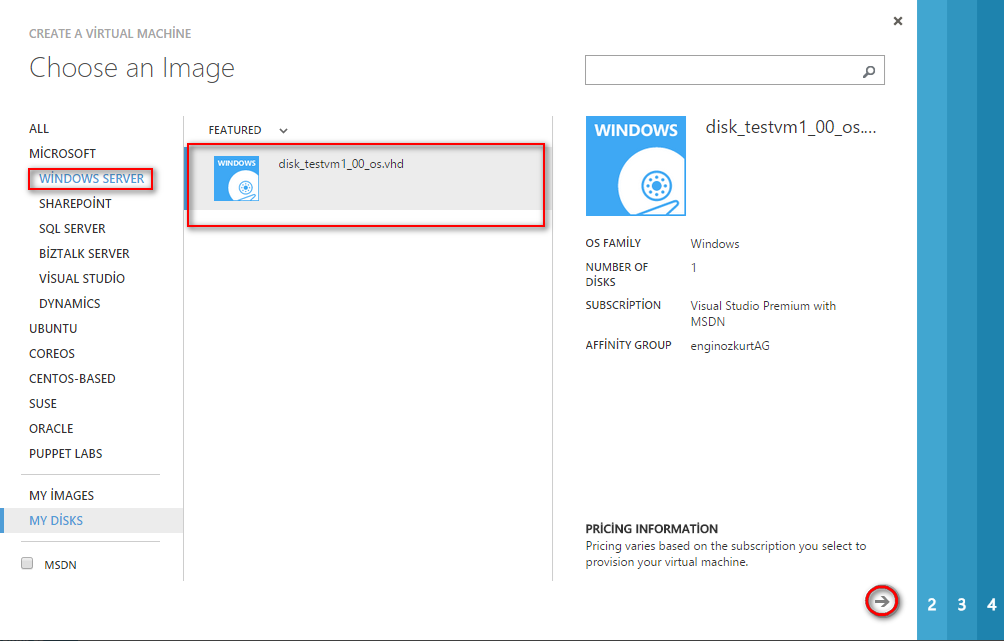Image resolution: width=1004 pixels, height=641 pixels.
Task: Click the large Windows disk preview image
Action: pyautogui.click(x=635, y=166)
